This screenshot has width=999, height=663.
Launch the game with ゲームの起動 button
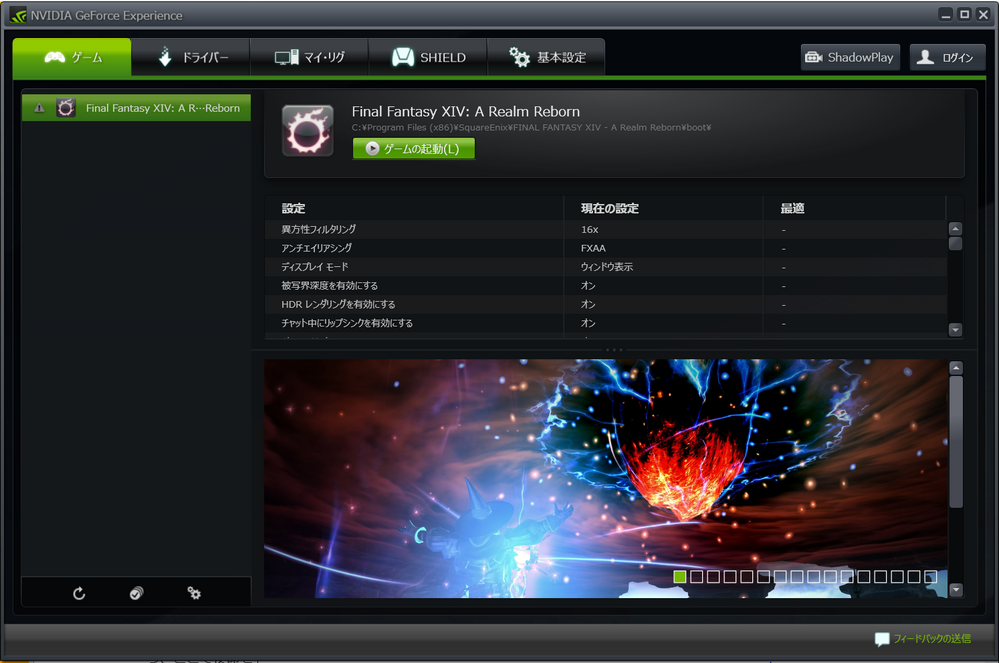click(x=413, y=149)
